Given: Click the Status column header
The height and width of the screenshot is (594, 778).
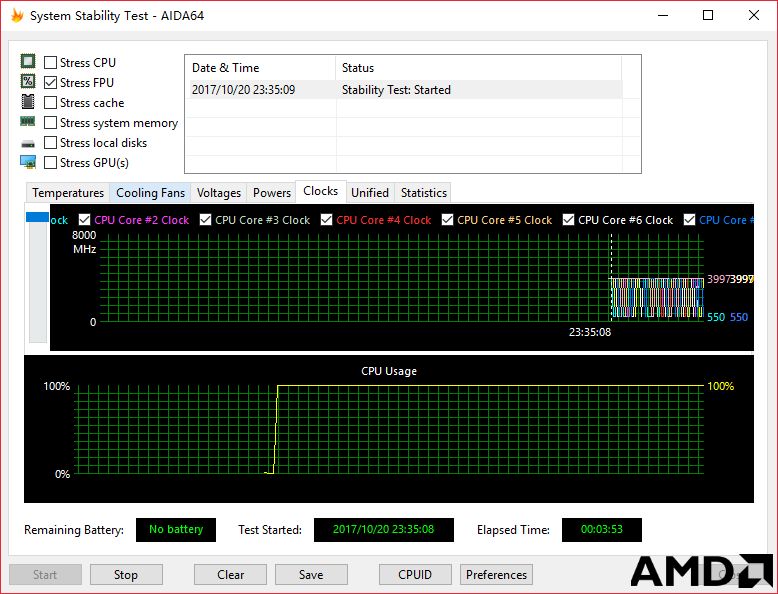Looking at the screenshot, I should (x=479, y=67).
